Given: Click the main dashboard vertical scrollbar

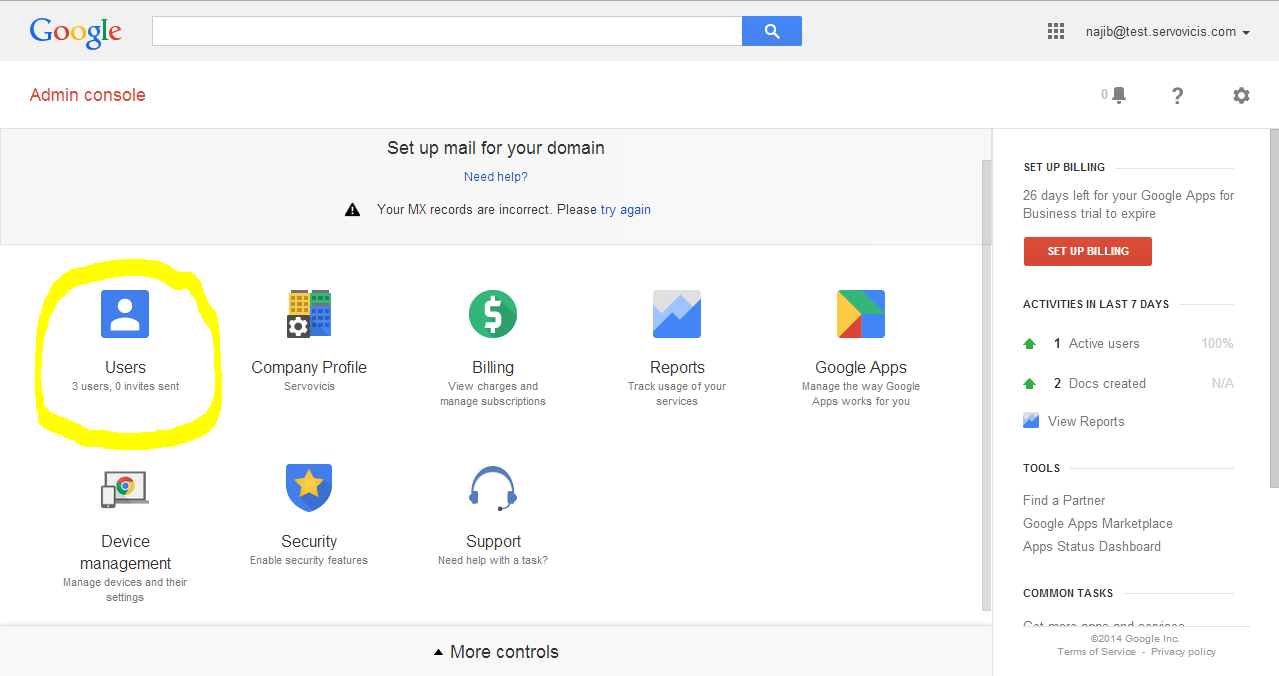Looking at the screenshot, I should (x=987, y=385).
